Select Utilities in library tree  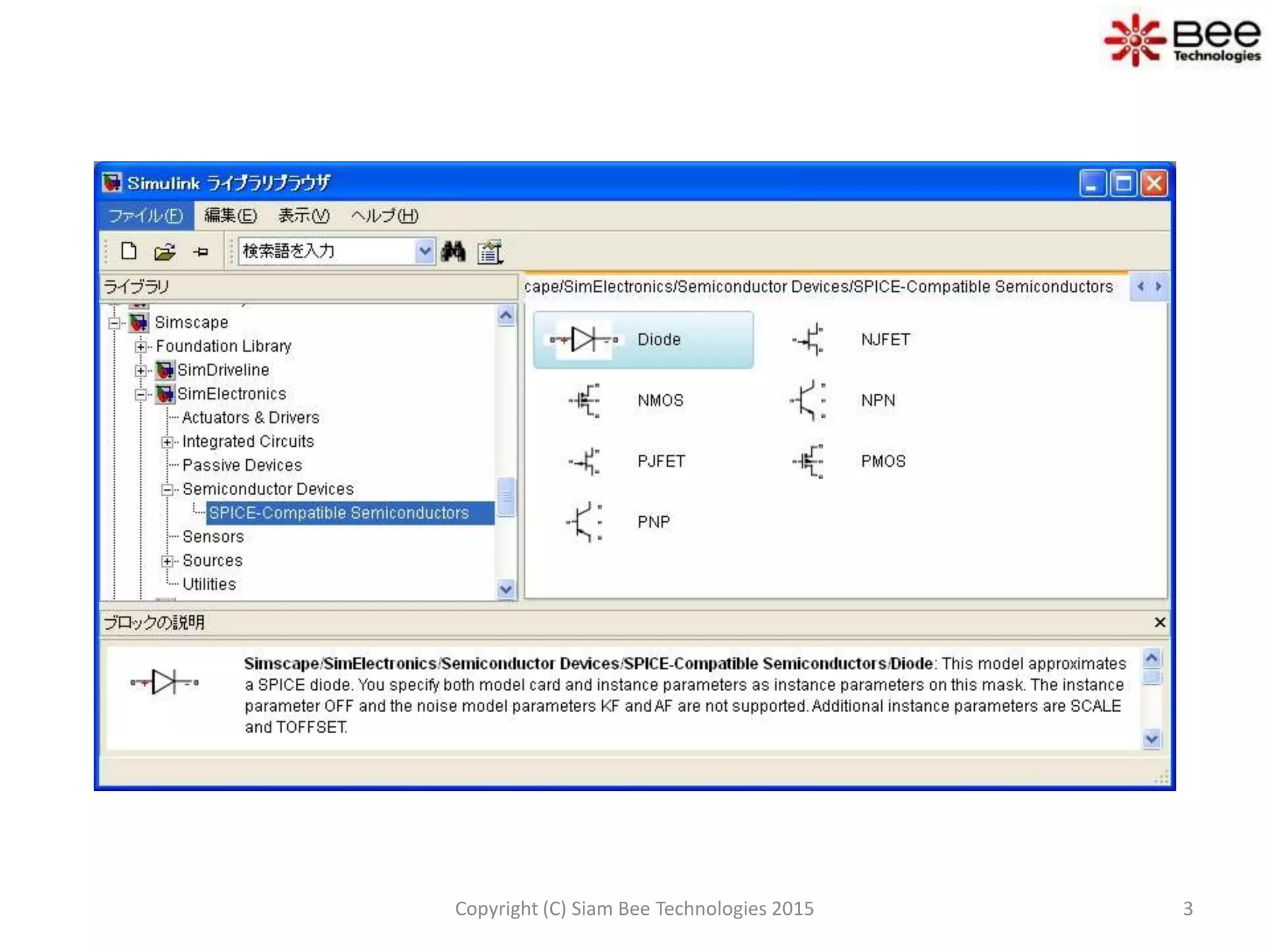(x=209, y=584)
